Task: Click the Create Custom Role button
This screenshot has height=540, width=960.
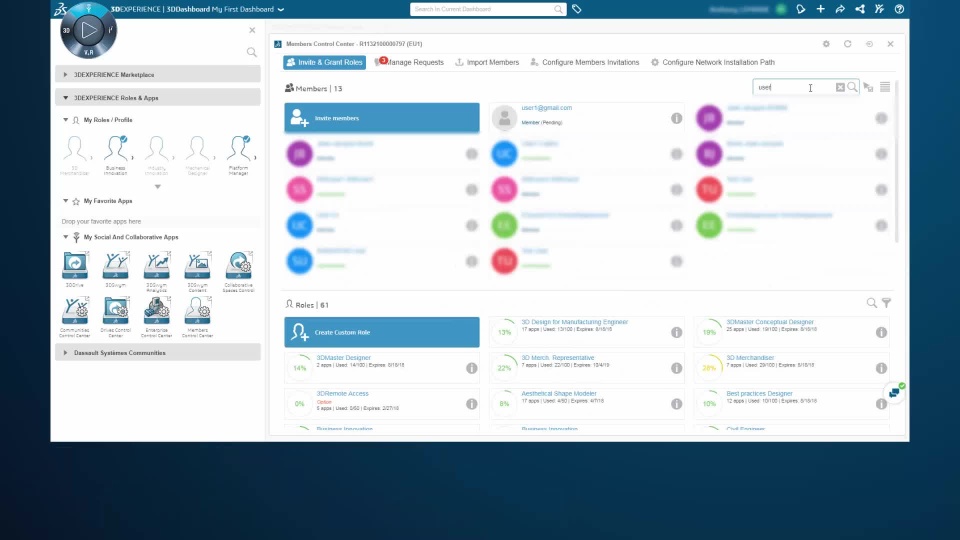Action: tap(382, 332)
